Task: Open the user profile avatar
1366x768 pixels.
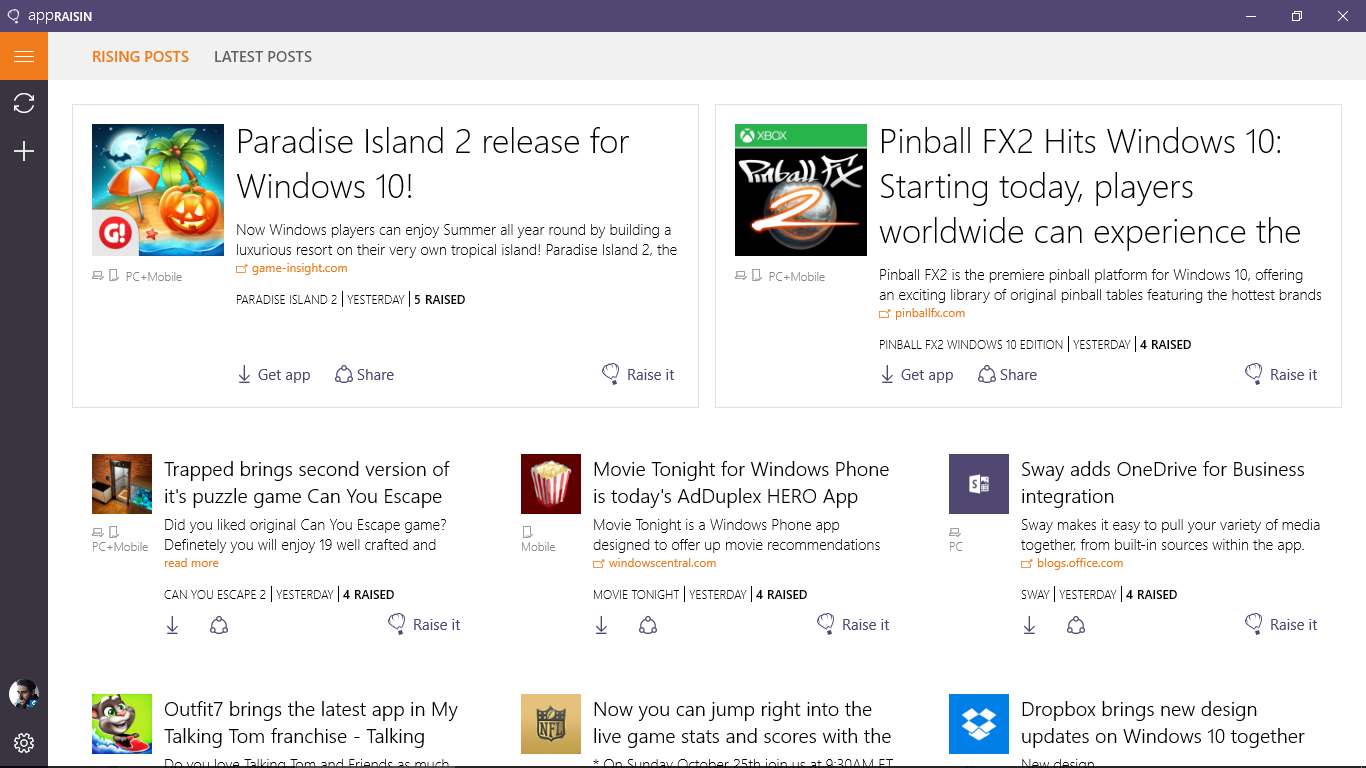Action: click(x=24, y=694)
